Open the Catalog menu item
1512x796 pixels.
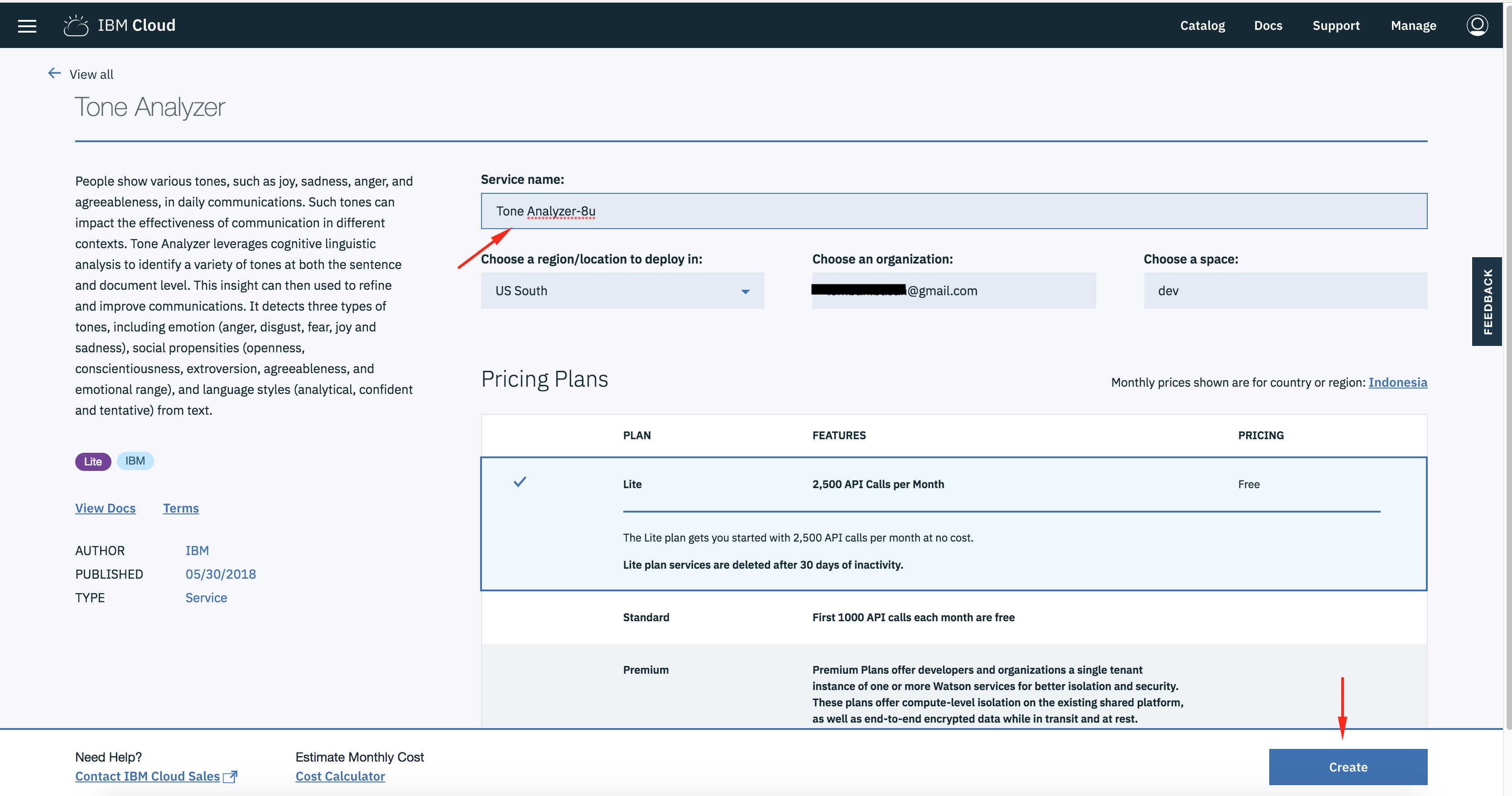pos(1203,26)
